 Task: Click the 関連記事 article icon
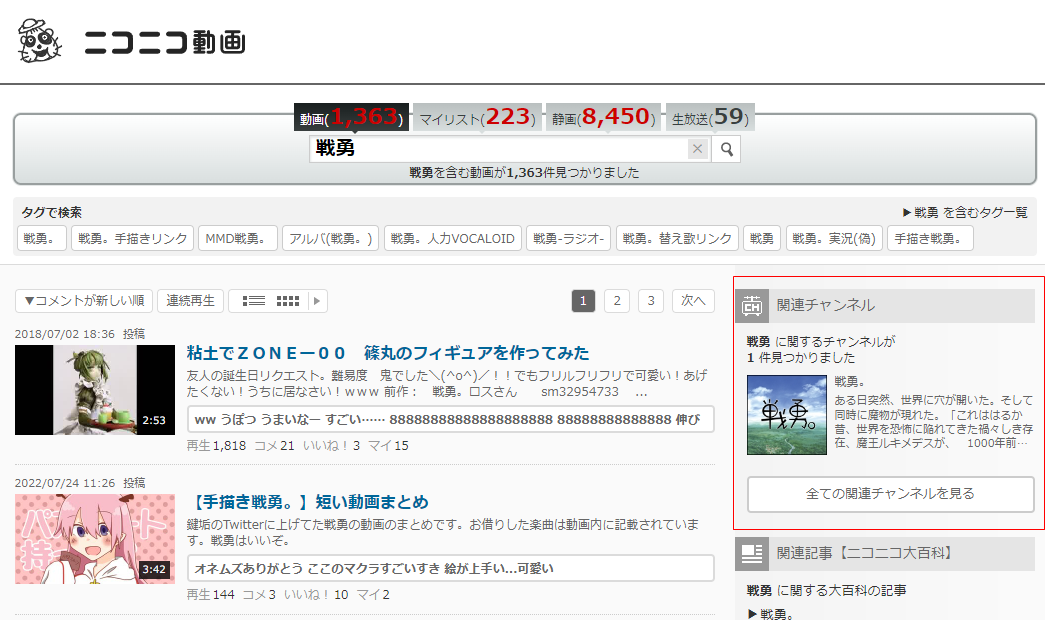click(752, 554)
